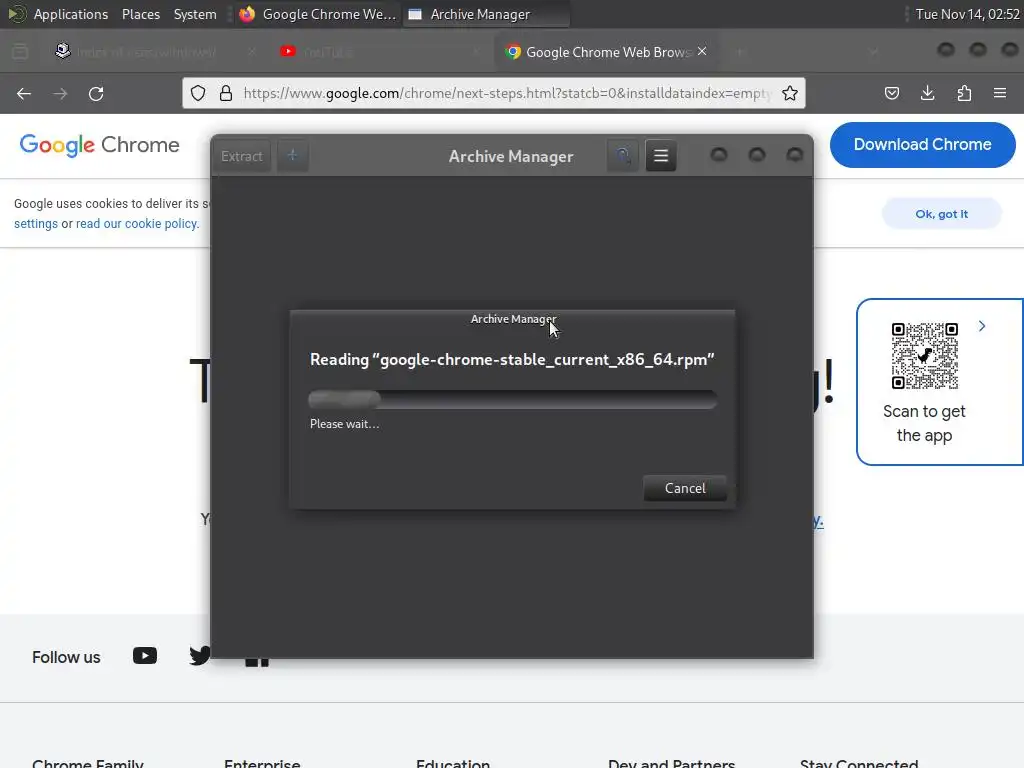
Task: Switch to the first browser tab
Action: 157,52
